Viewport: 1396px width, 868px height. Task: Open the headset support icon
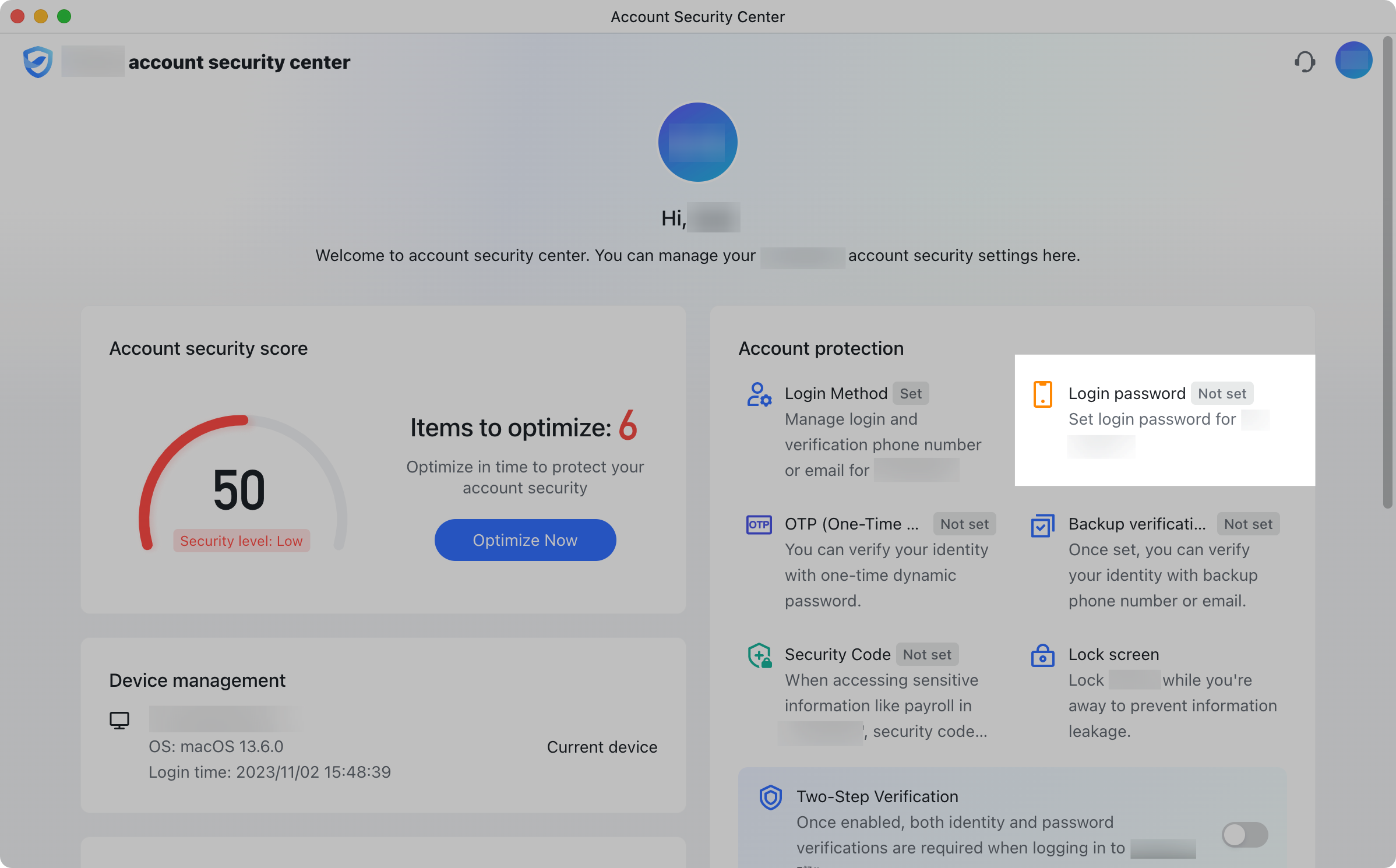click(x=1305, y=61)
